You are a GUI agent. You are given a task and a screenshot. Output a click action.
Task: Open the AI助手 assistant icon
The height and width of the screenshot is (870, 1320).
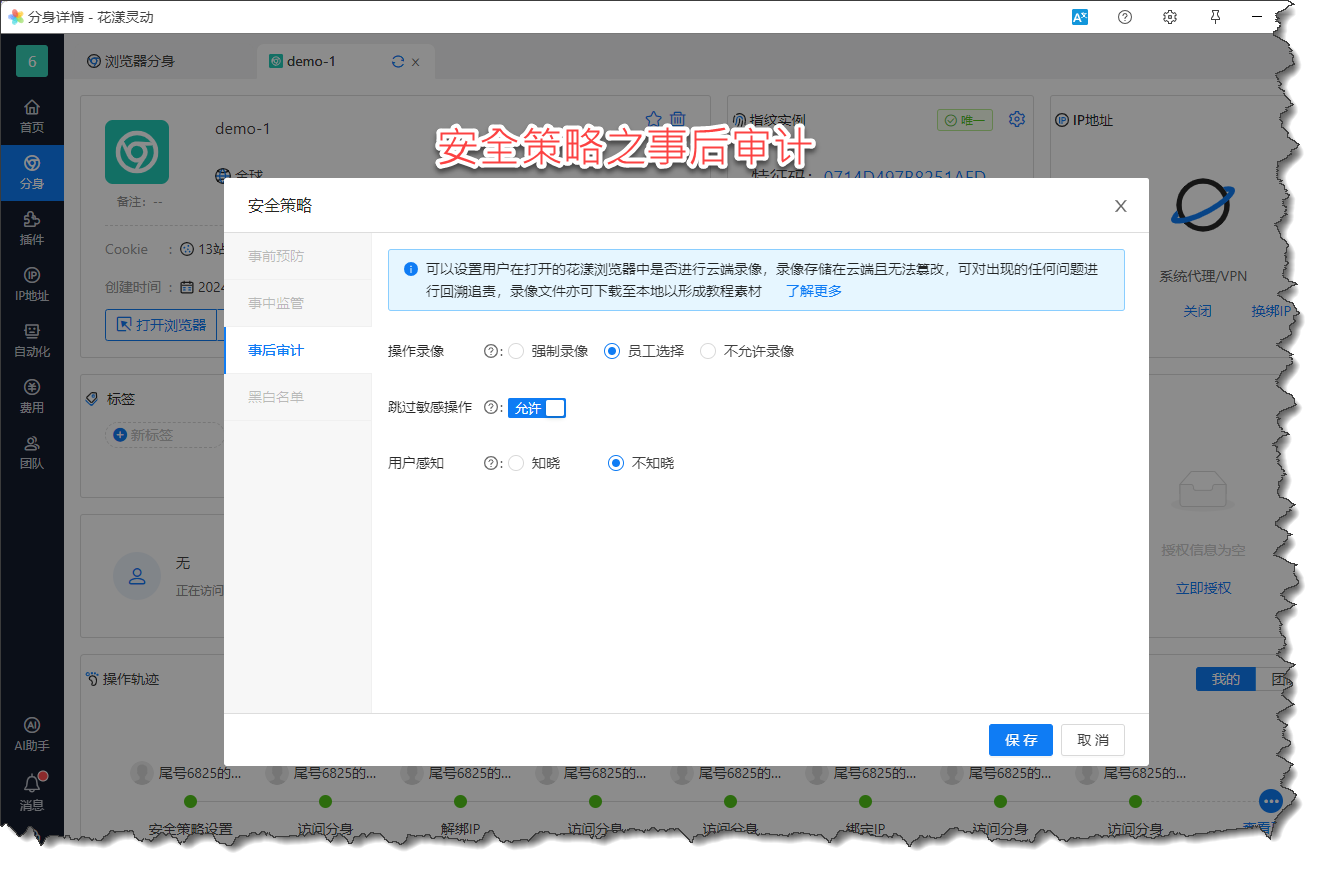32,733
